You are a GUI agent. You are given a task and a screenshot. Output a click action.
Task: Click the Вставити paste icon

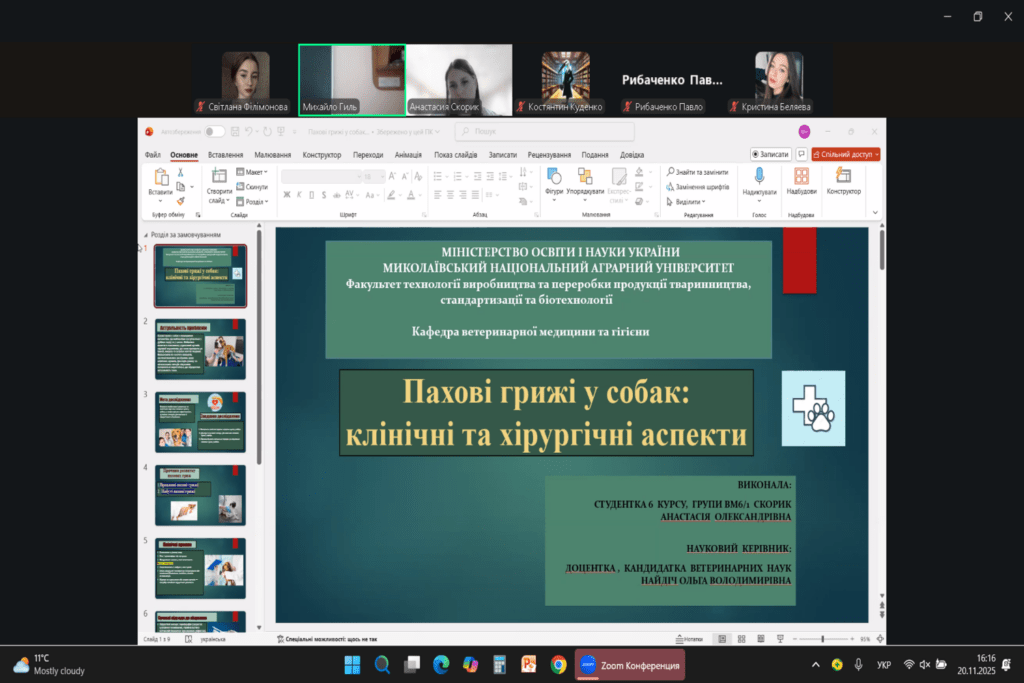point(160,176)
